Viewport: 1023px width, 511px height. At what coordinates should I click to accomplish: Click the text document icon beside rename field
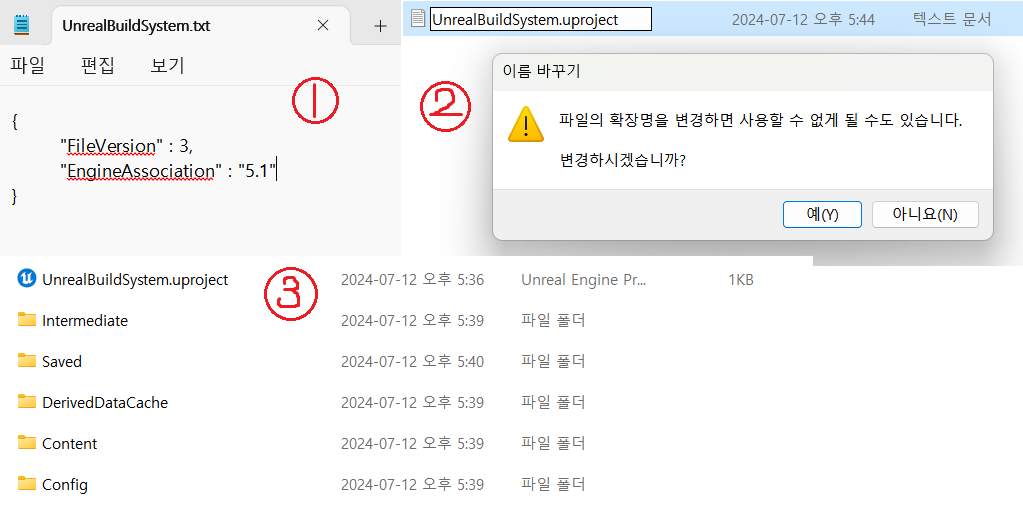pos(418,19)
